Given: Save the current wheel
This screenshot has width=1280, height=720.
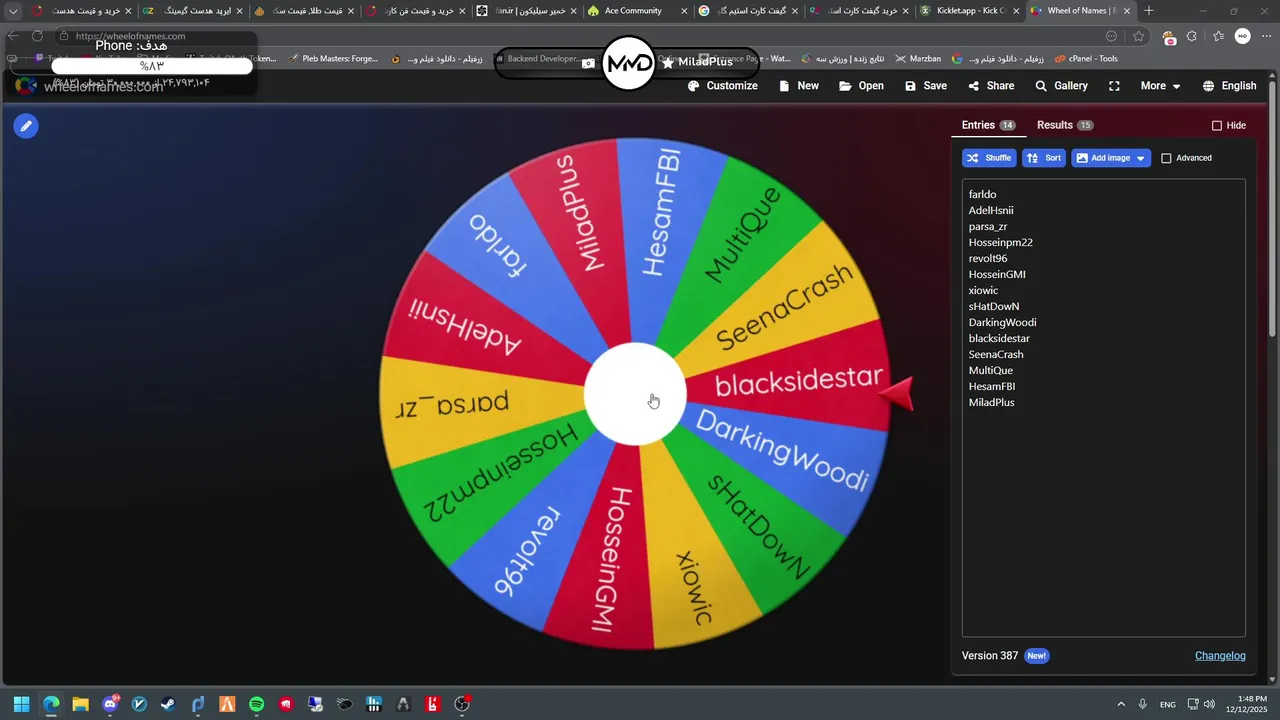Looking at the screenshot, I should click(926, 86).
